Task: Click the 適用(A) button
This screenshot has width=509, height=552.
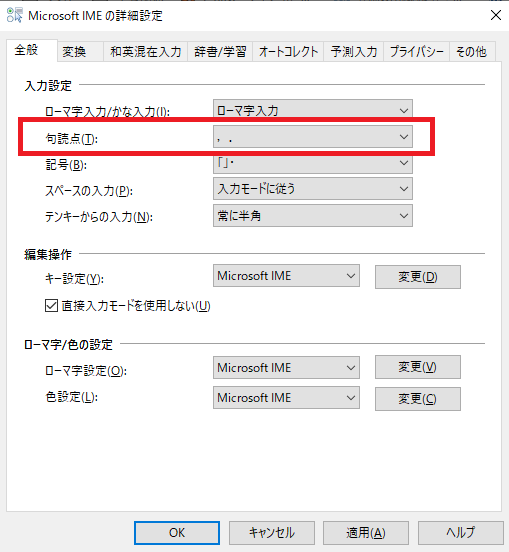Action: (366, 533)
